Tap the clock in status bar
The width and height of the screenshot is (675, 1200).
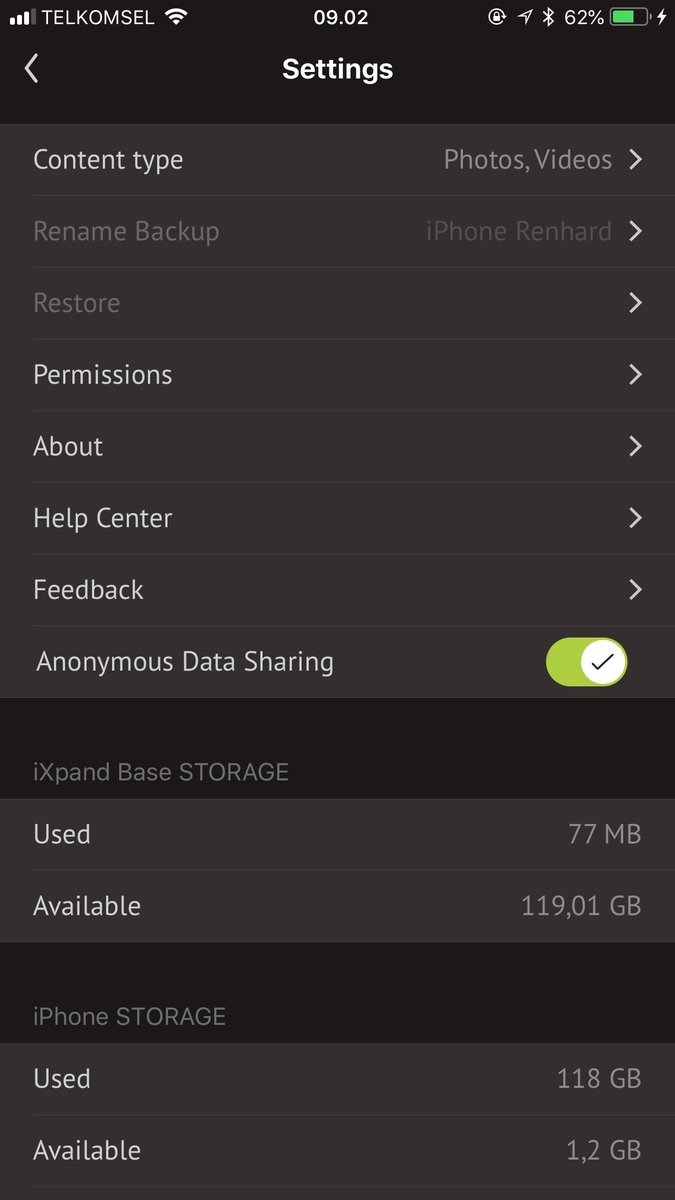pyautogui.click(x=340, y=18)
